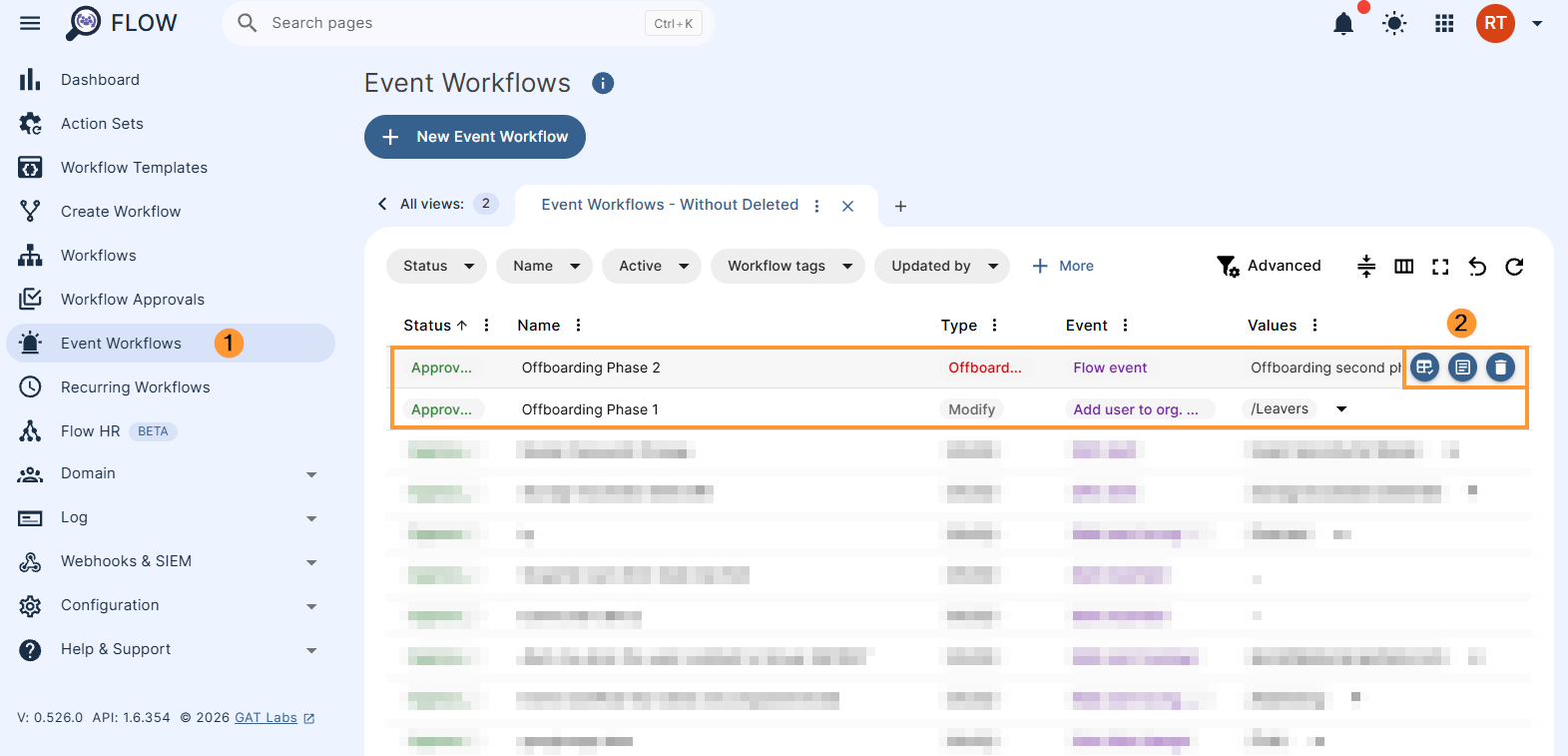Expand Webhooks & SIEM section
Image resolution: width=1568 pixels, height=756 pixels.
[x=171, y=561]
